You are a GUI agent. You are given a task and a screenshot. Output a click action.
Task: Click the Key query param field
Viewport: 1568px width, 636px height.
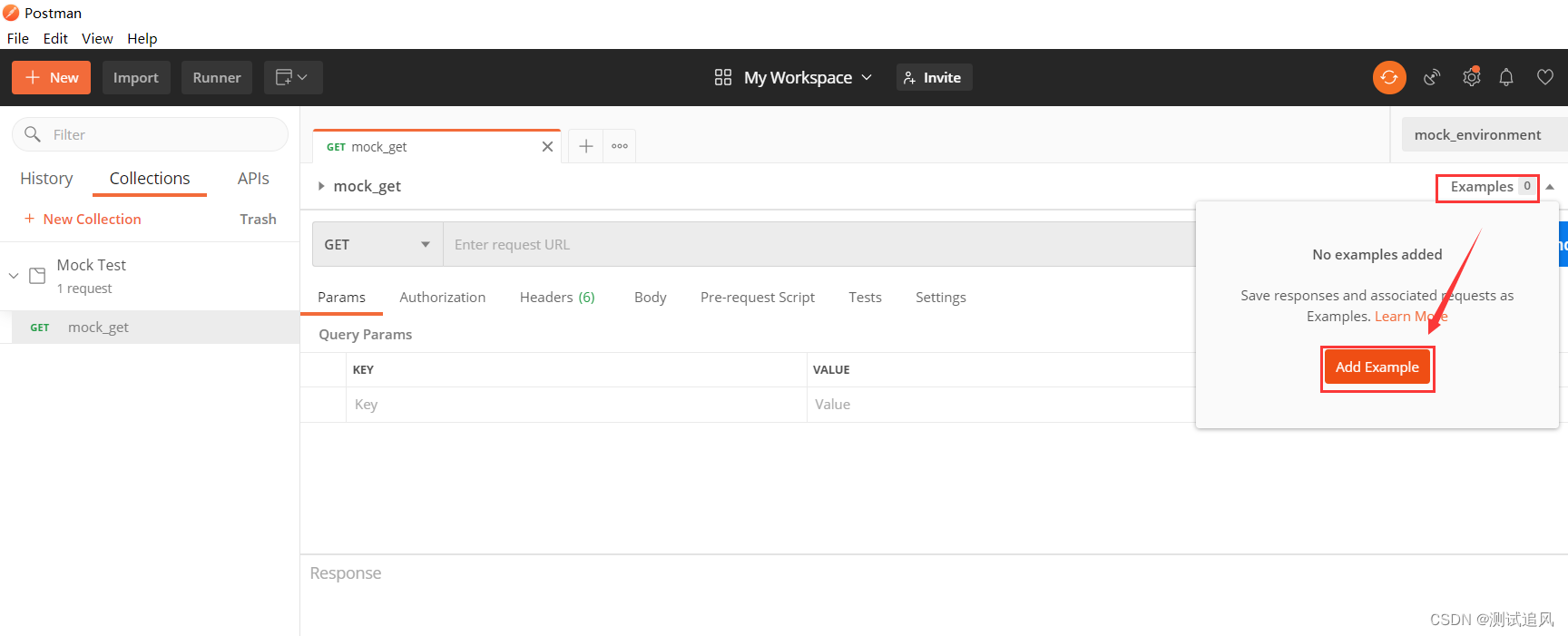[x=576, y=405]
